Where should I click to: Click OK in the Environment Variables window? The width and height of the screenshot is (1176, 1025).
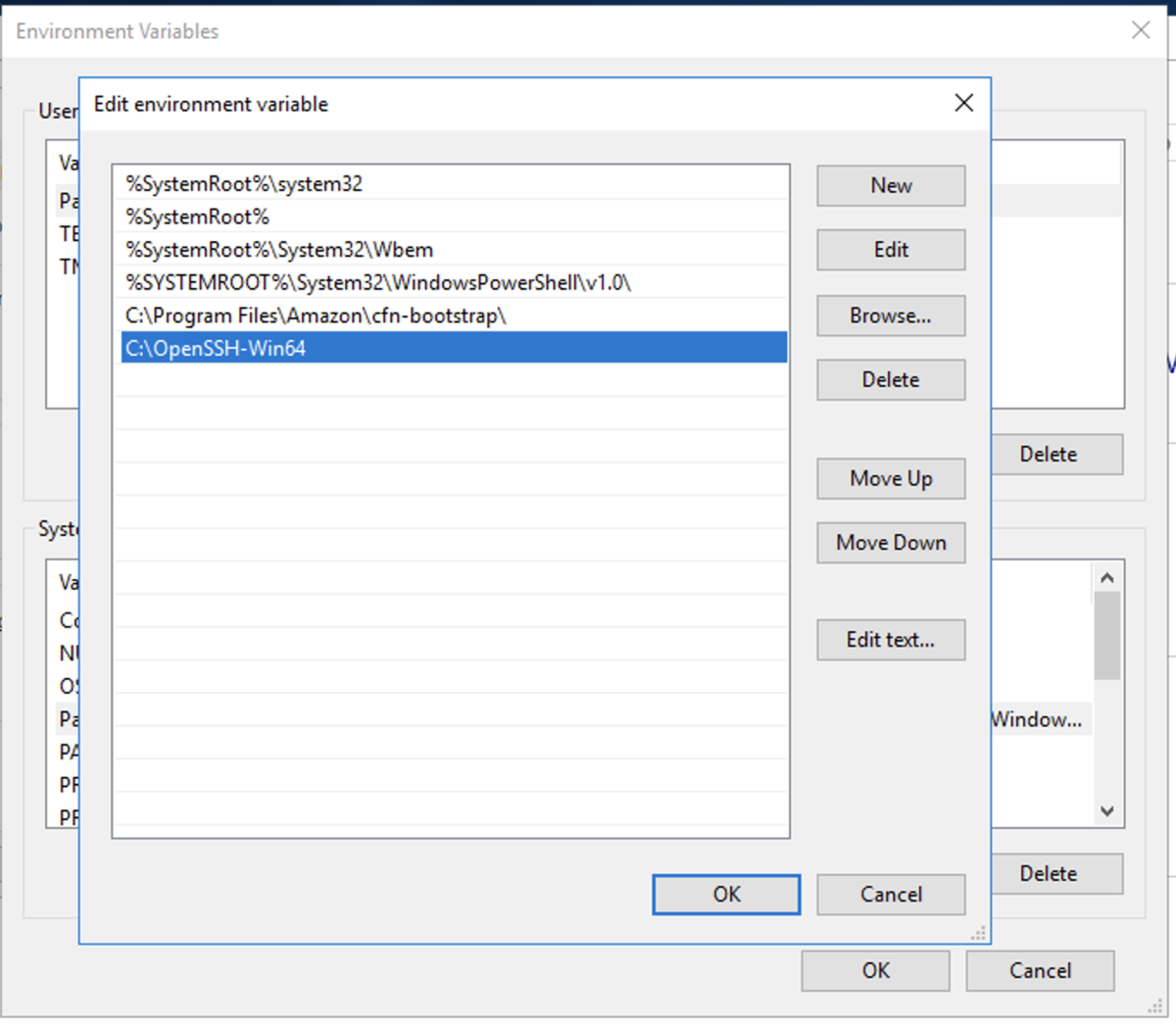(x=875, y=971)
